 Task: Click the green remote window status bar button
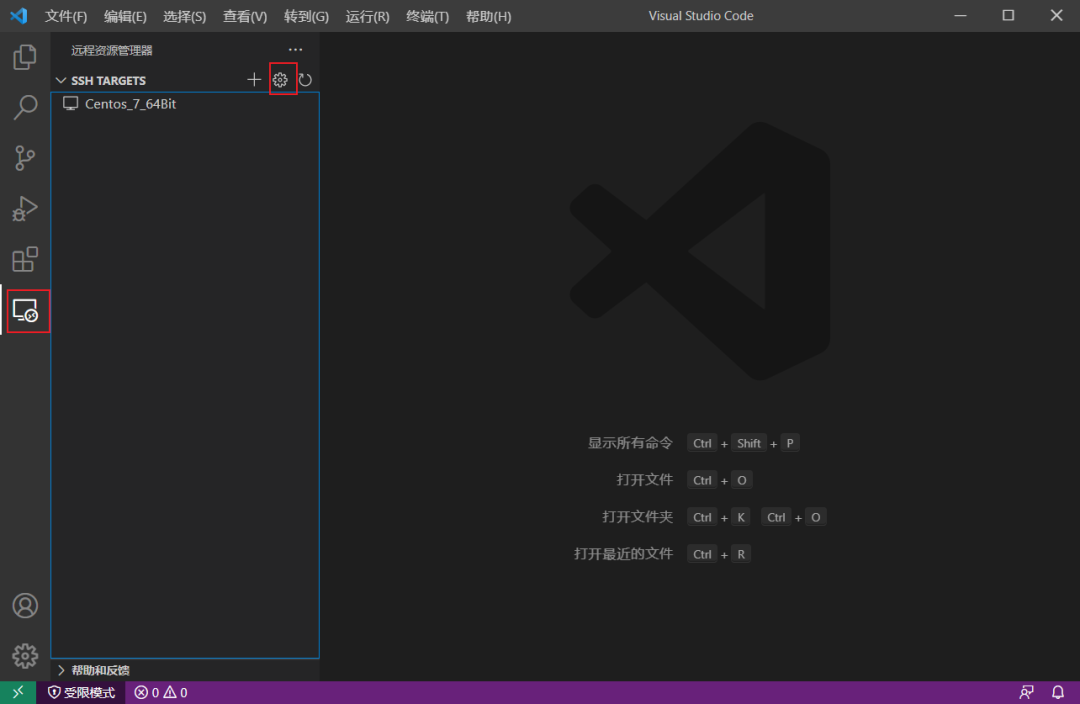click(18, 692)
